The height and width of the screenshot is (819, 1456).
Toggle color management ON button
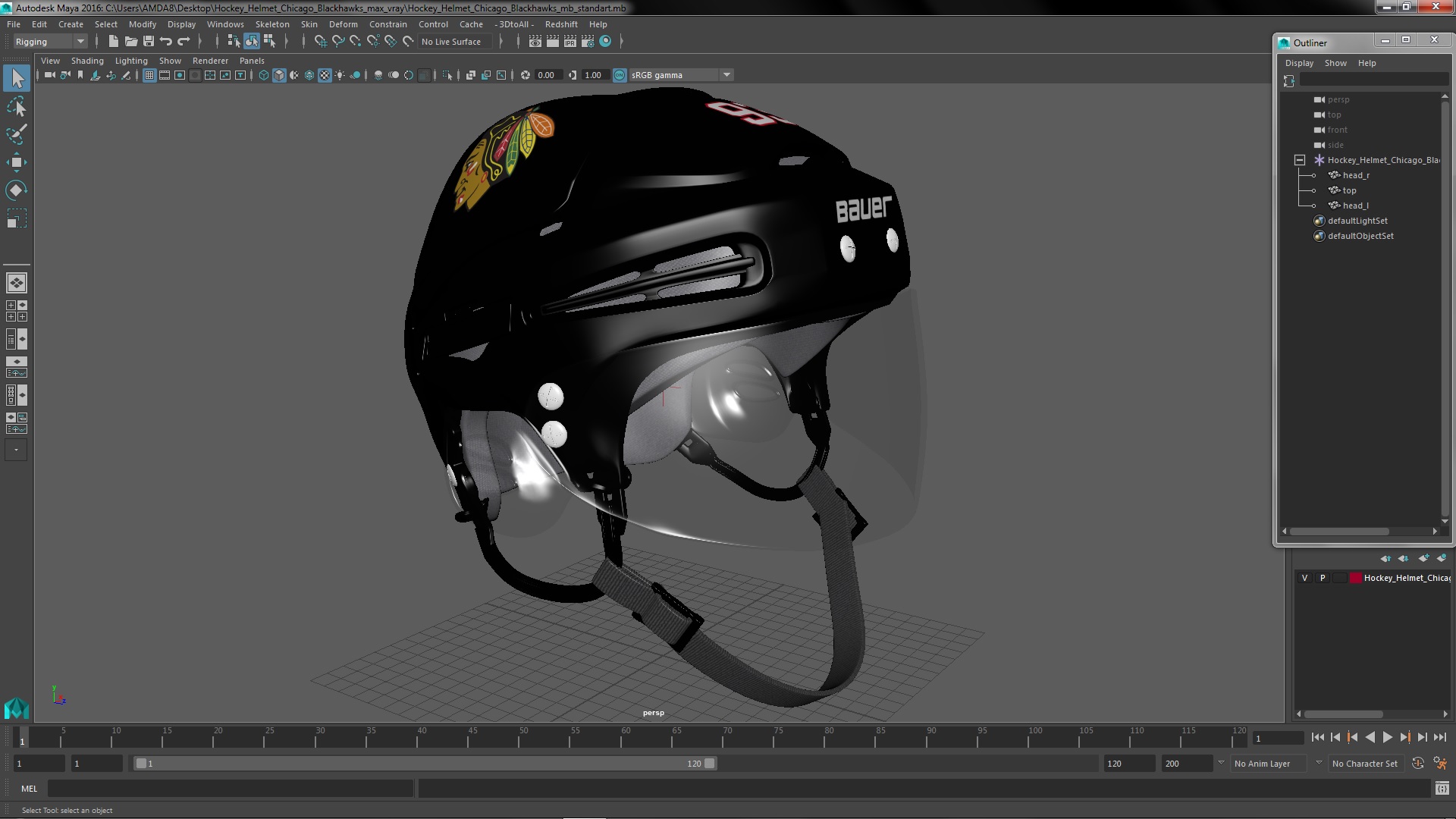coord(620,75)
